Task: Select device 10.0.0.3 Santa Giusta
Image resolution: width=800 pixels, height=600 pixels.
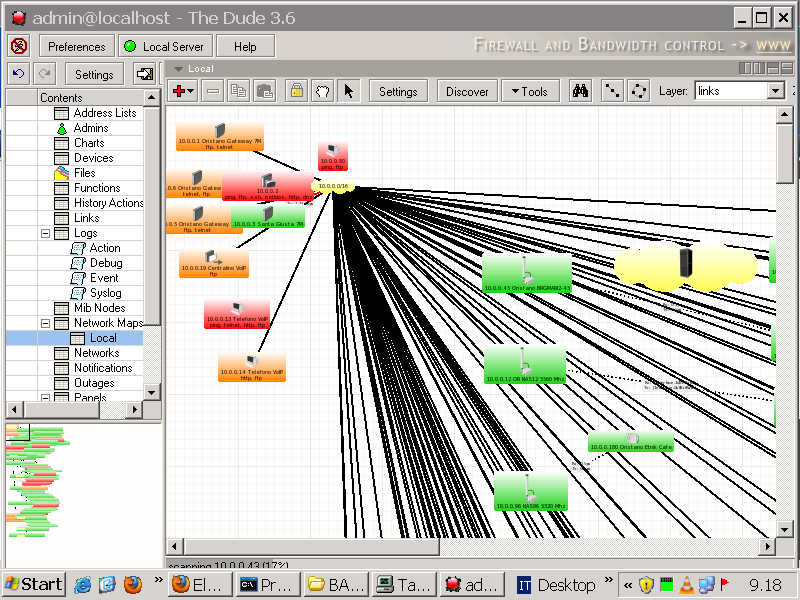Action: tap(268, 216)
